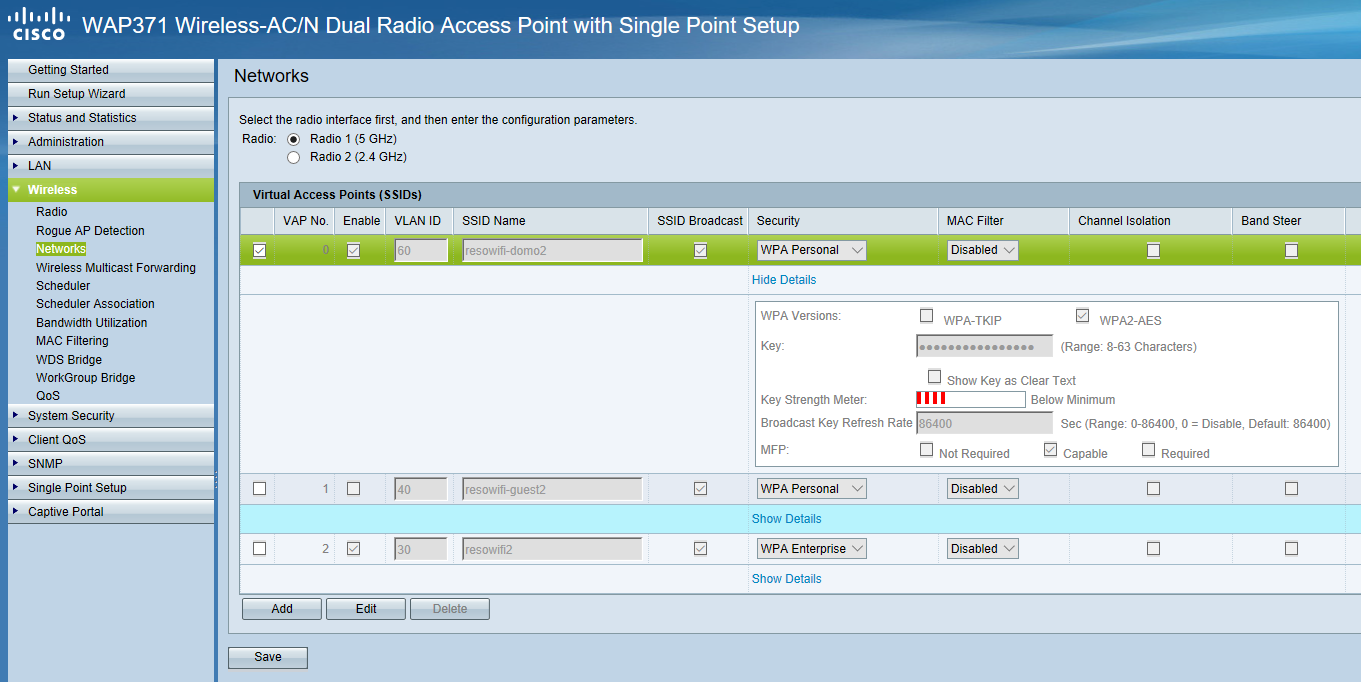Viewport: 1361px width, 682px height.
Task: Collapse the Wireless section
Action: coord(111,190)
